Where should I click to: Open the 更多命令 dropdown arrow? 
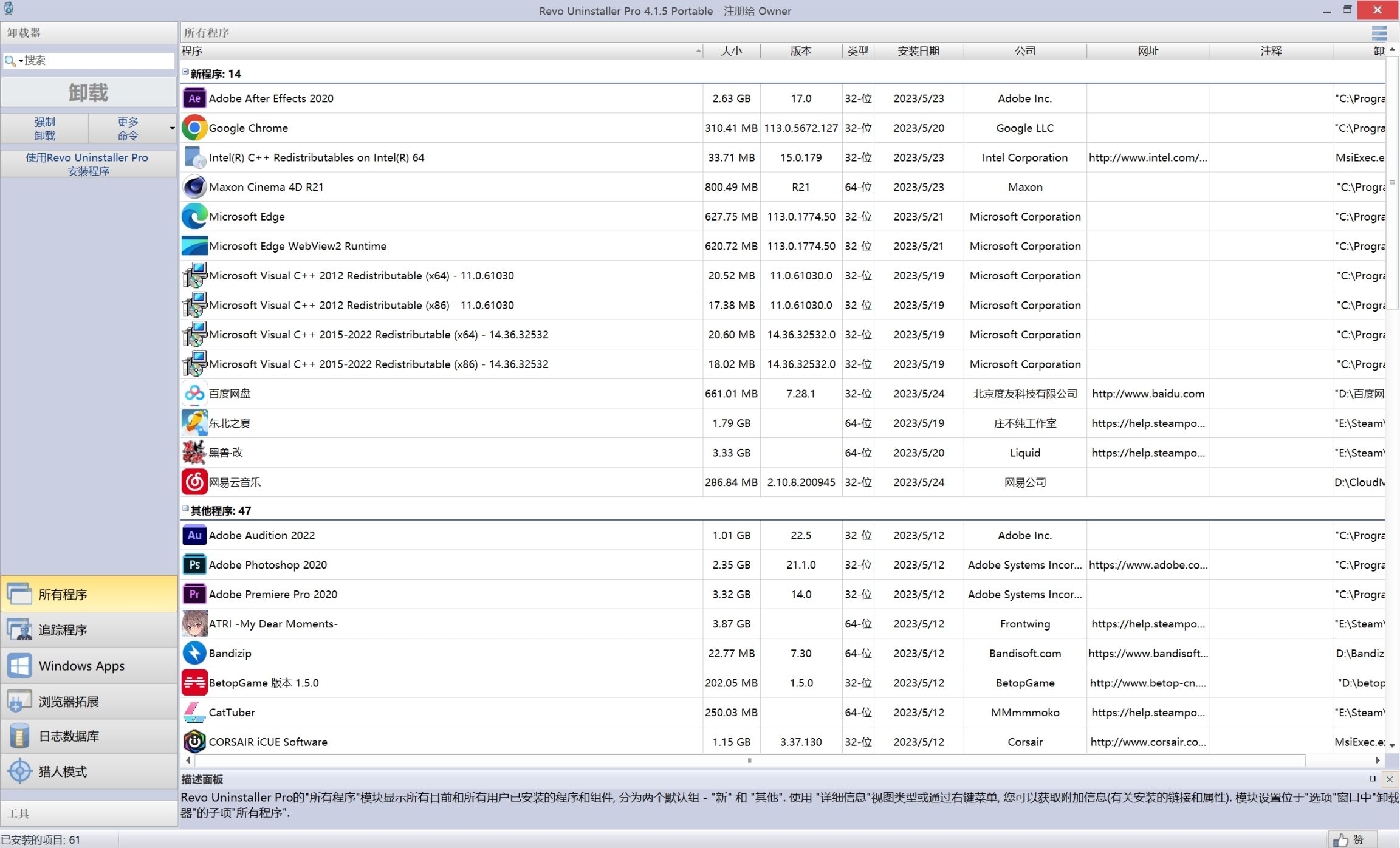coord(172,128)
